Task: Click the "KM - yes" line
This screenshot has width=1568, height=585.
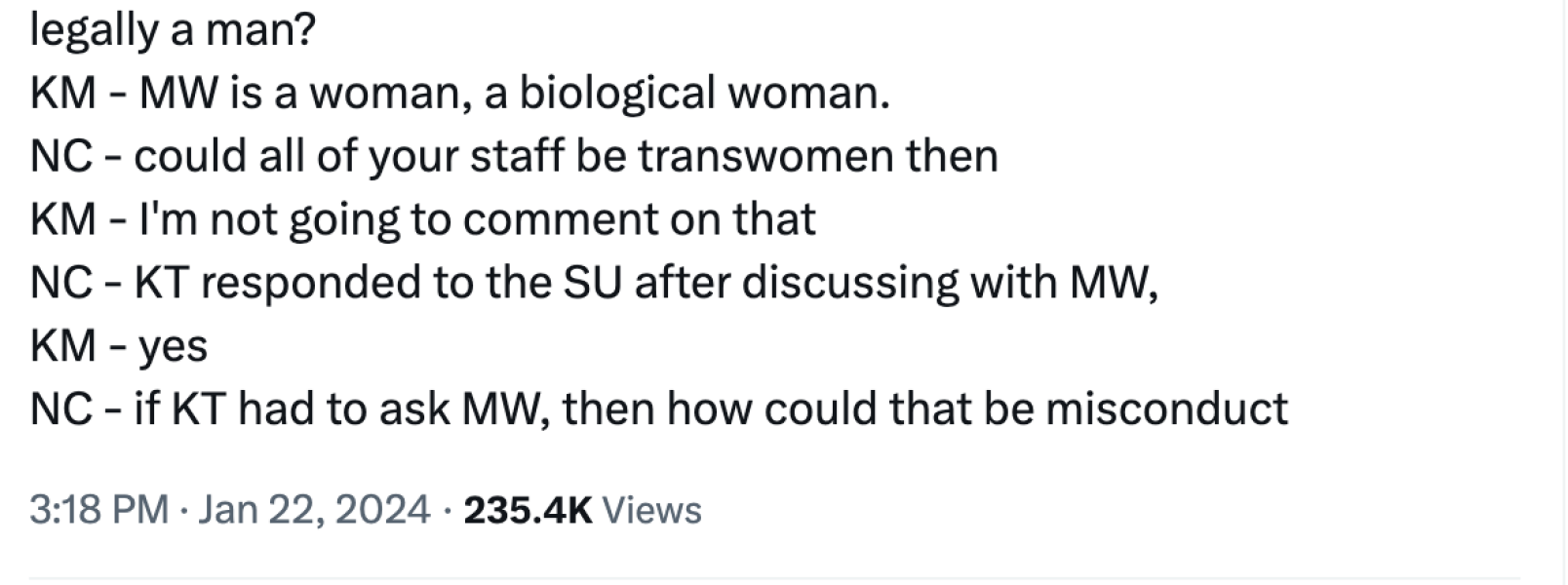Action: (119, 345)
